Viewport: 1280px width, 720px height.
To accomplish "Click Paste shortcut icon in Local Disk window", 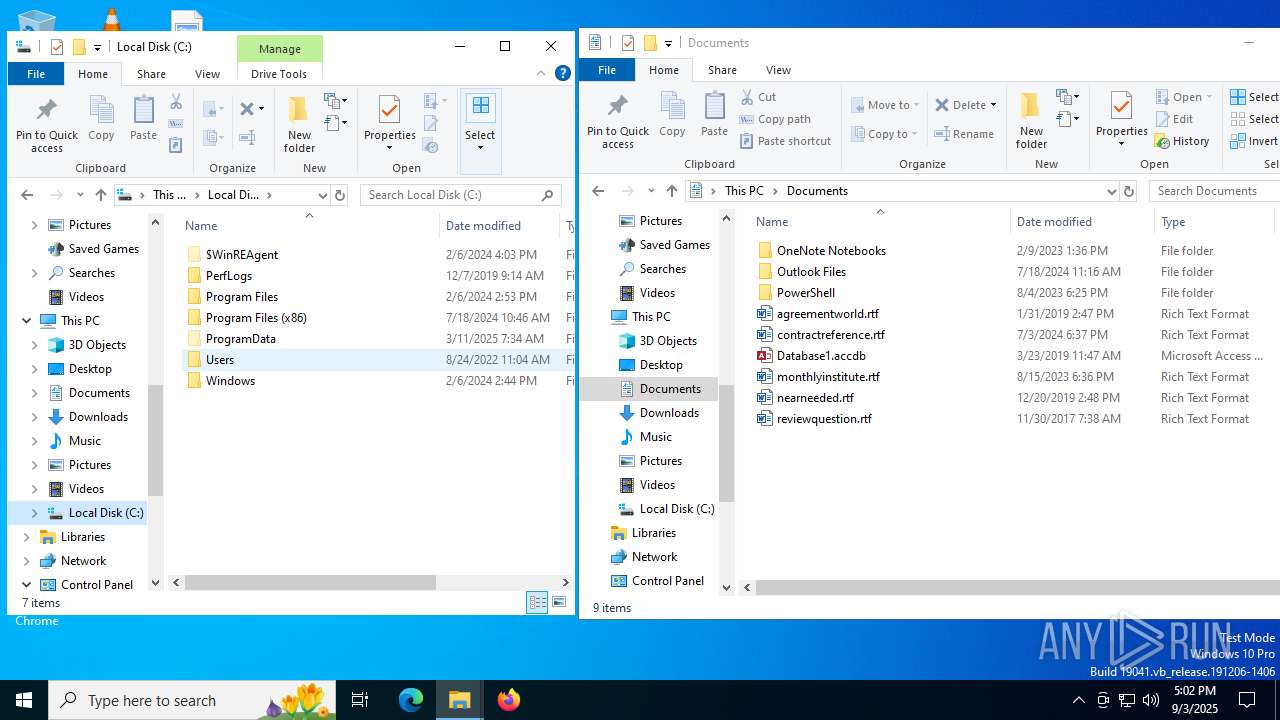I will point(176,145).
